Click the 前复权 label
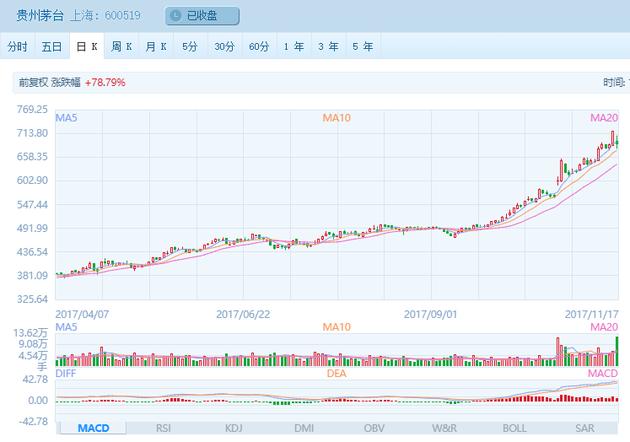Image resolution: width=630 pixels, height=442 pixels. 33,82
